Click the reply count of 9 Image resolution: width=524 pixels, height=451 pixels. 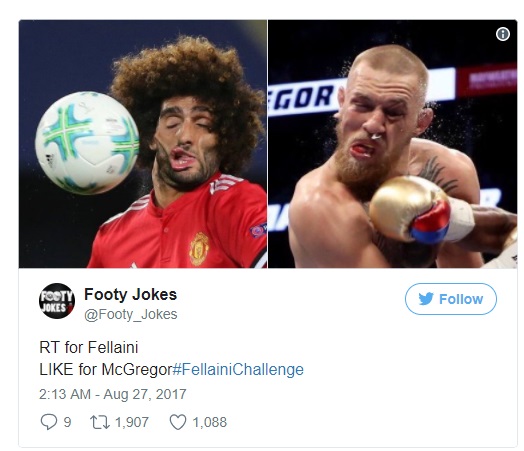coord(68,422)
